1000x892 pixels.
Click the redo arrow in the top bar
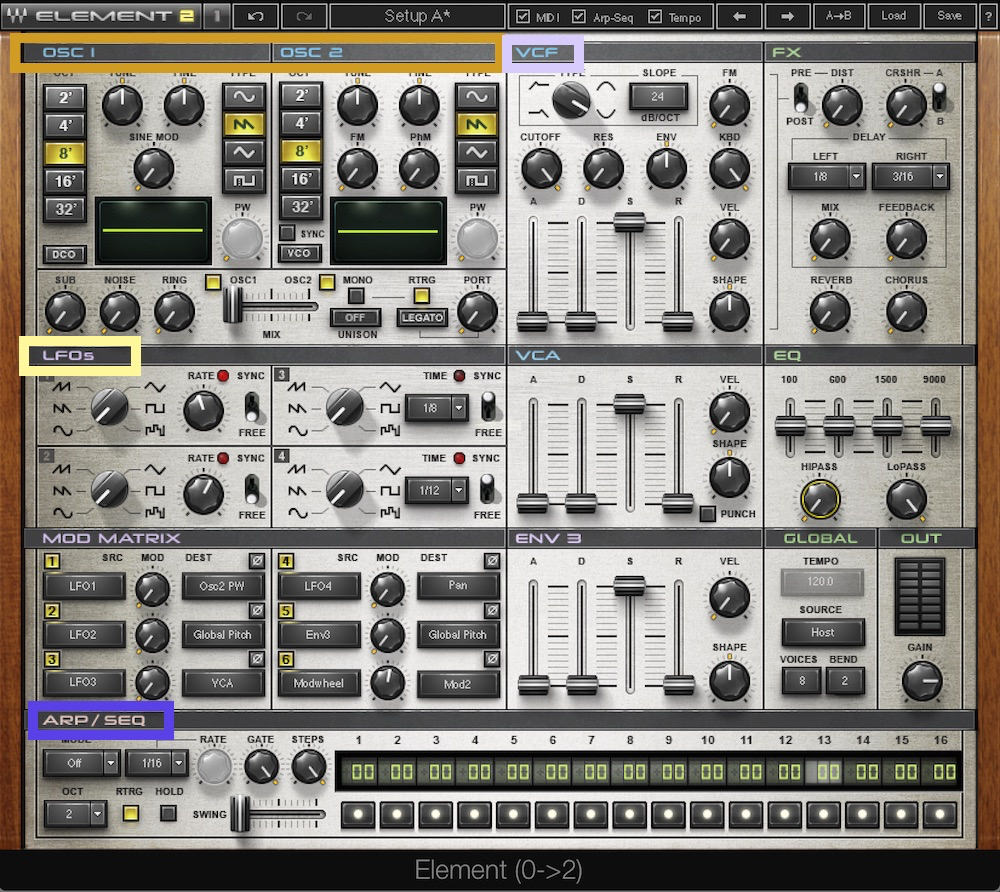(304, 16)
